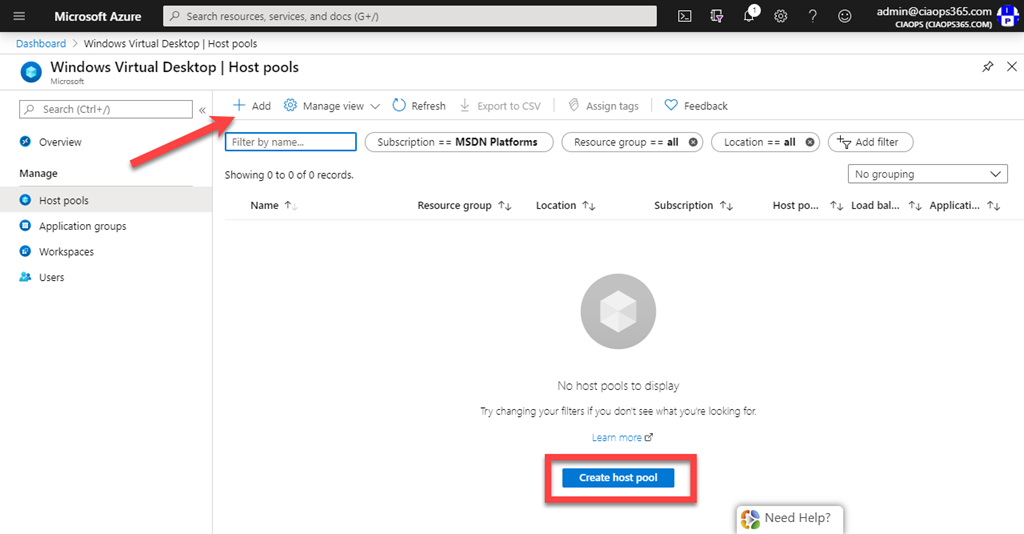Image resolution: width=1024 pixels, height=534 pixels.
Task: Select Application groups in the sidebar
Action: [x=82, y=226]
